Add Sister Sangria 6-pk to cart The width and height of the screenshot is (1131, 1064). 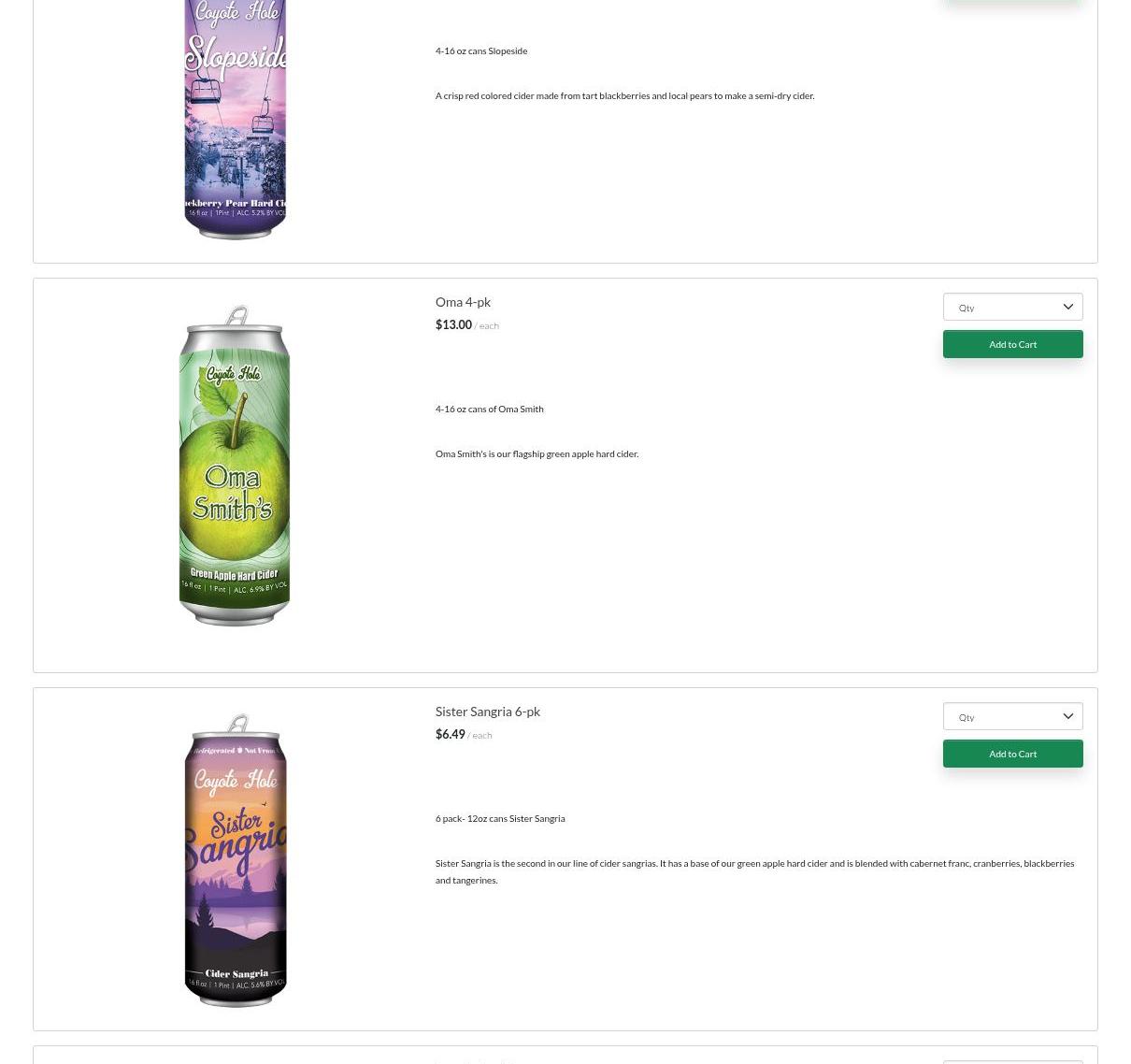point(1012,754)
